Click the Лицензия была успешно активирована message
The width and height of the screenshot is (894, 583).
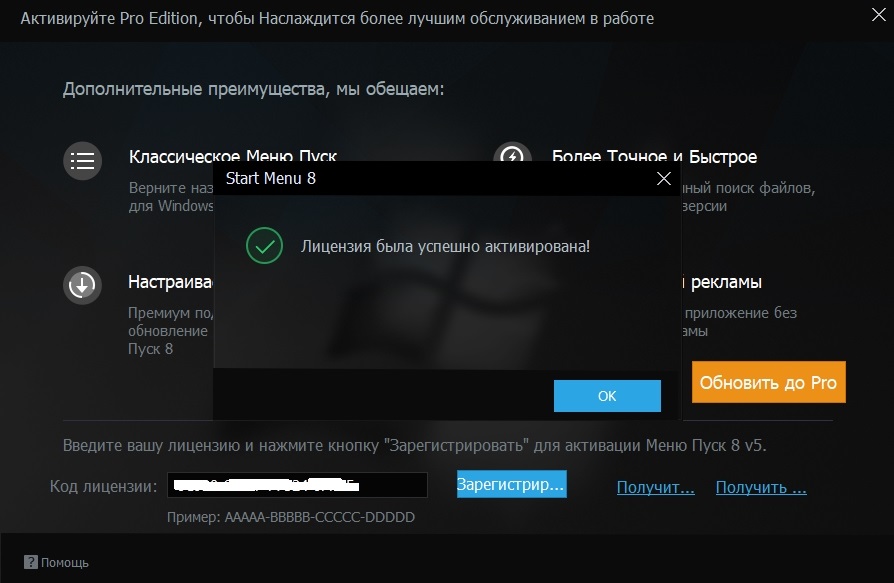445,246
